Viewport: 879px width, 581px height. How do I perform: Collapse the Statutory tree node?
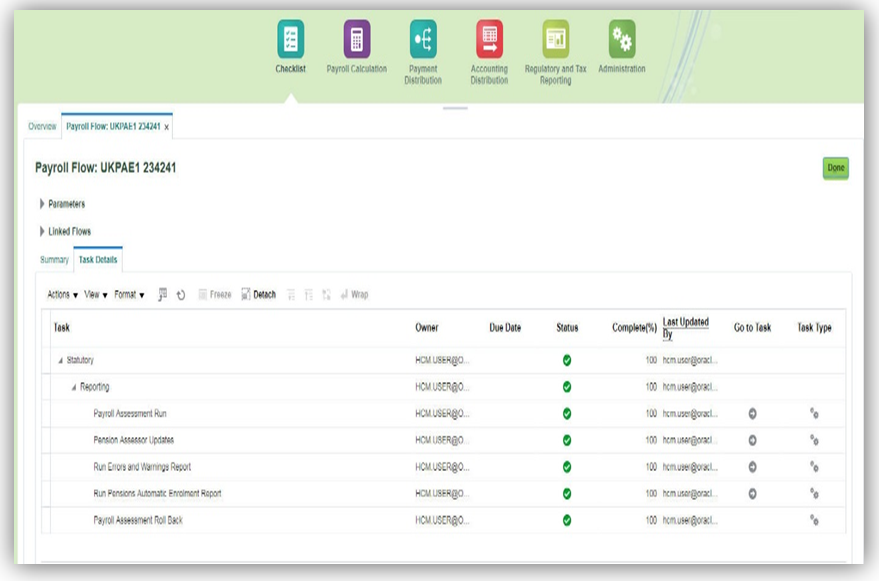[x=61, y=361]
